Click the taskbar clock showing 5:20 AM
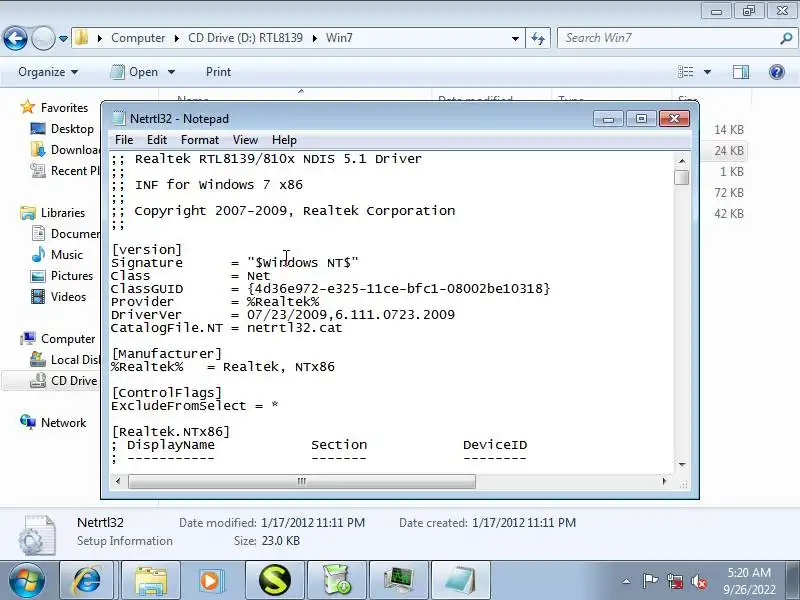 (x=748, y=581)
